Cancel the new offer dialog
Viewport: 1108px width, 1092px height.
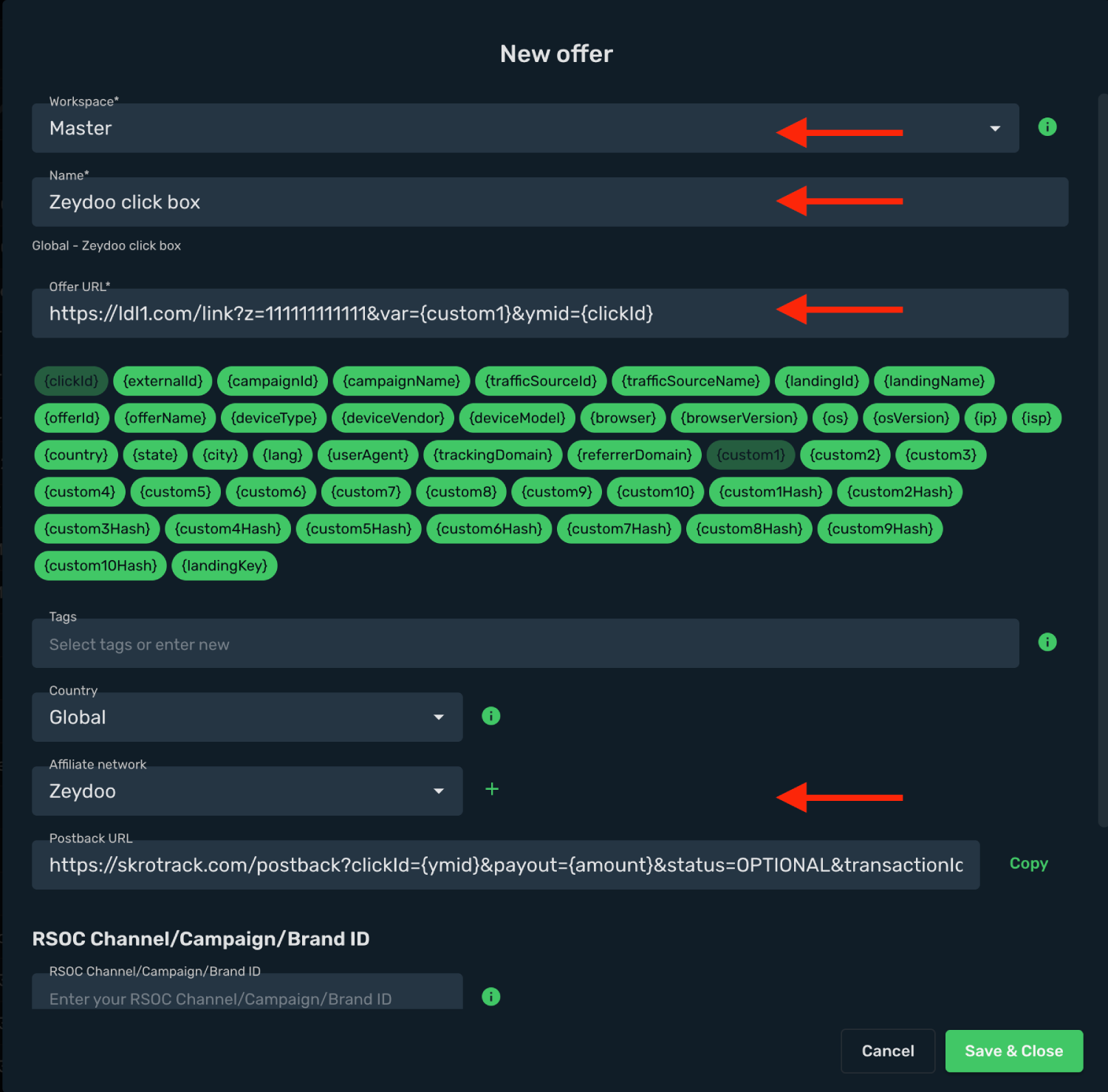click(x=888, y=1051)
